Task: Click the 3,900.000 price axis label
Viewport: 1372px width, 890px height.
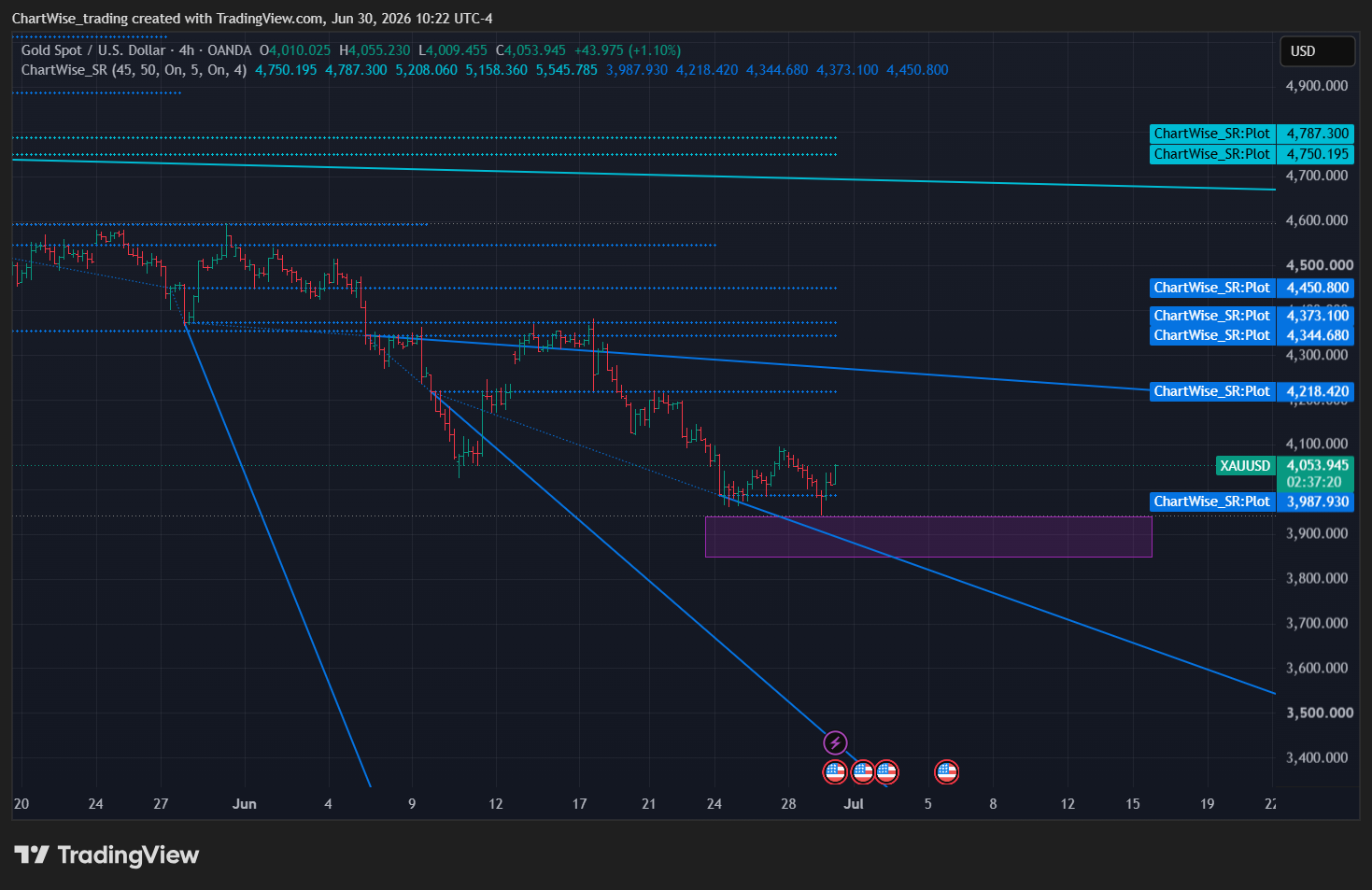Action: tap(1317, 533)
